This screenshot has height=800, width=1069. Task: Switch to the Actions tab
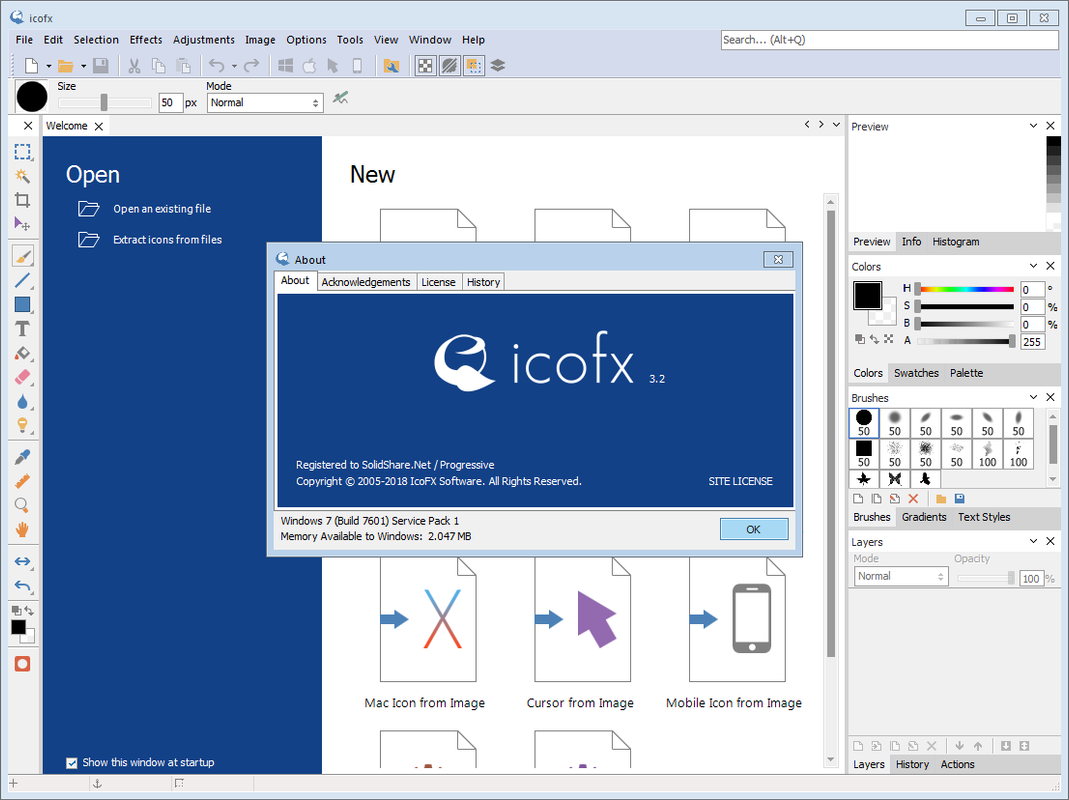[957, 765]
